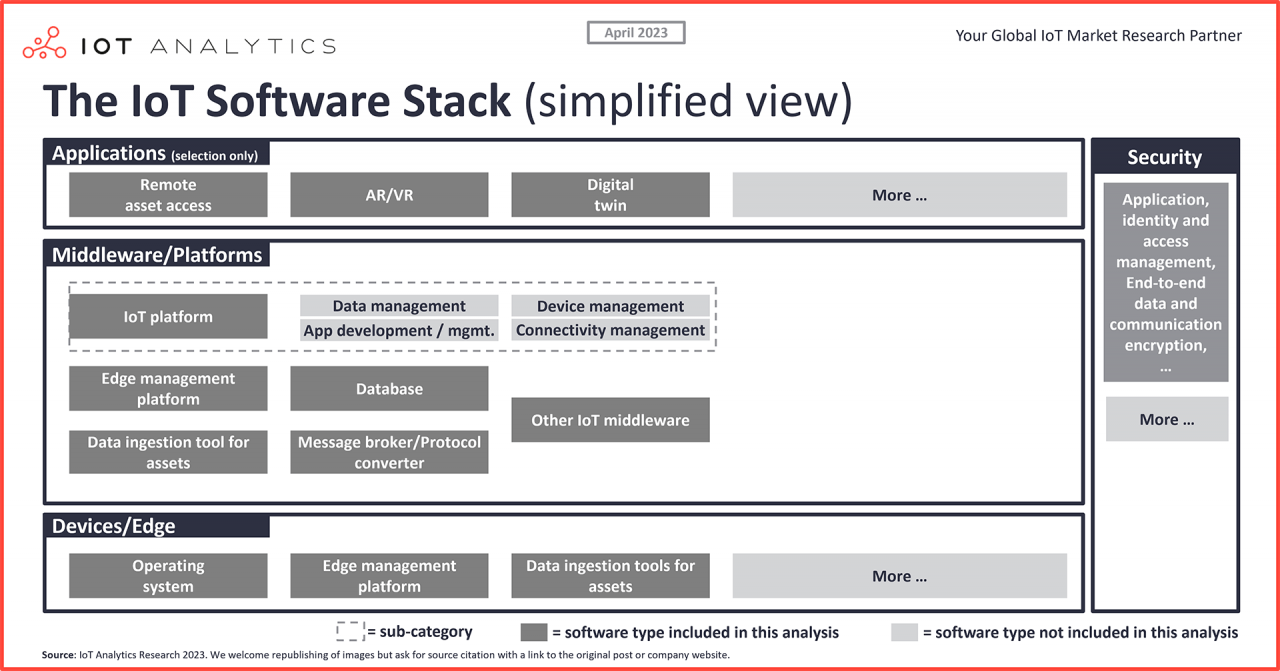
Task: Click the April 2023 date field
Action: (635, 32)
